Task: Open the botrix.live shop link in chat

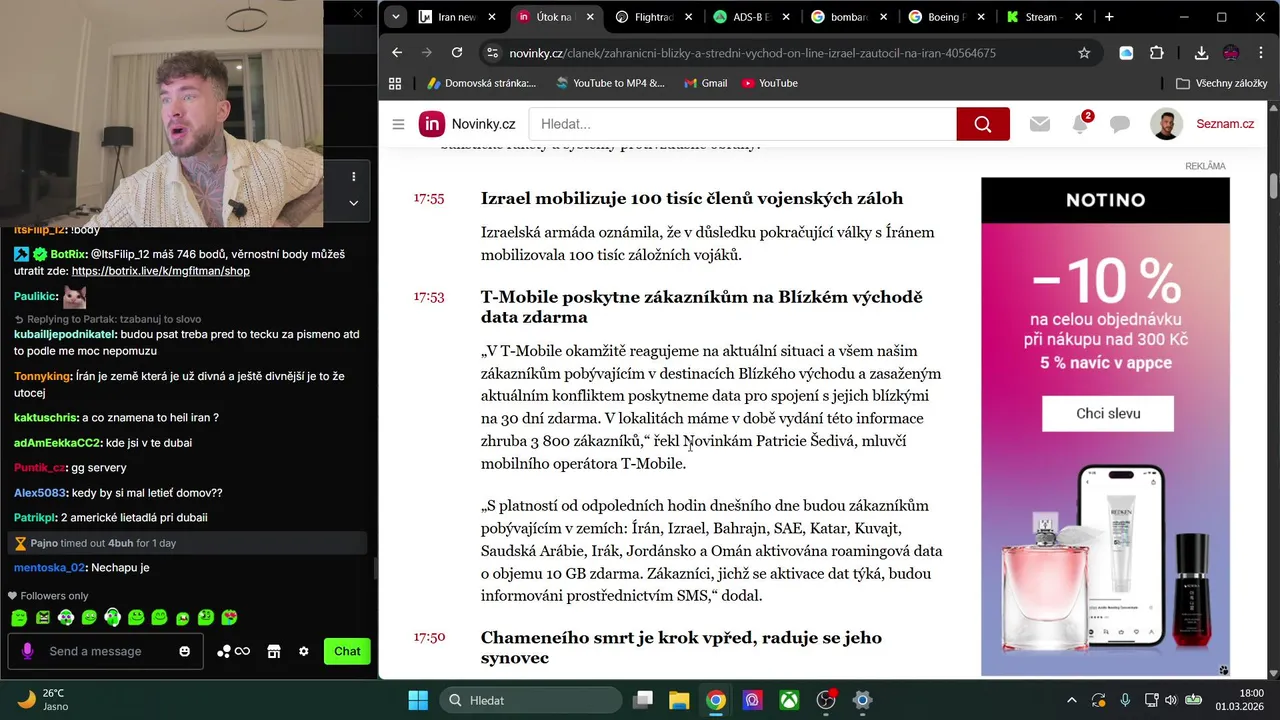Action: 161,271
